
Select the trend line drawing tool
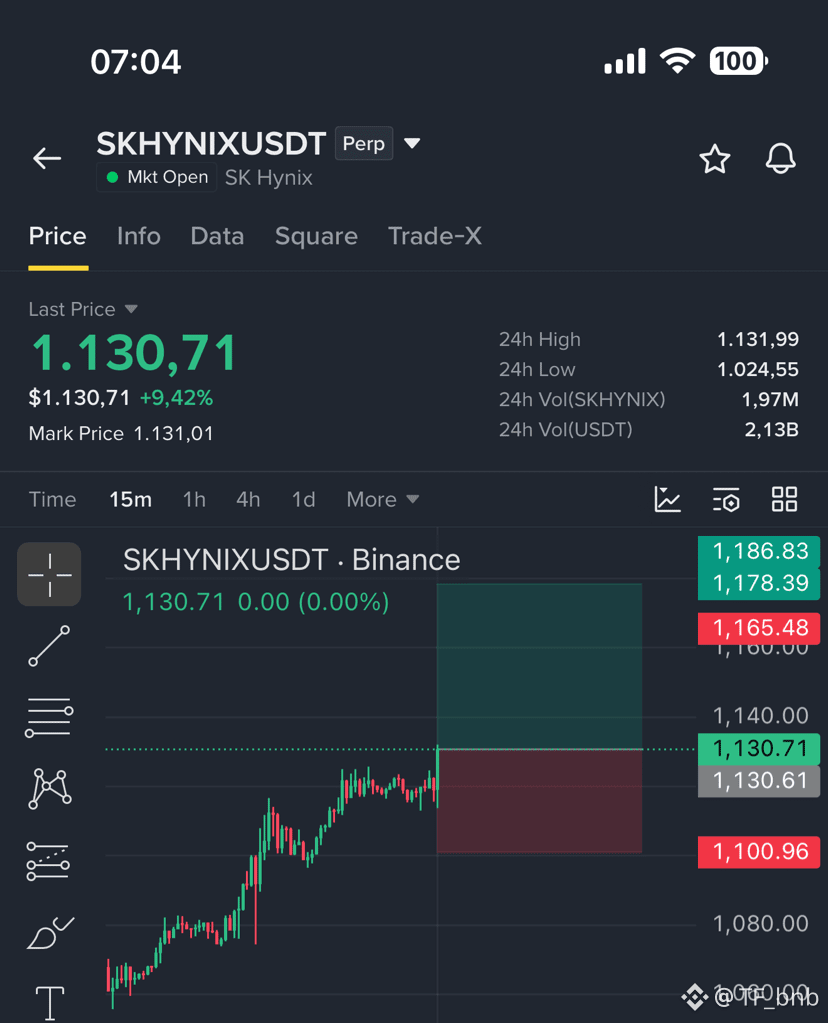pyautogui.click(x=49, y=646)
